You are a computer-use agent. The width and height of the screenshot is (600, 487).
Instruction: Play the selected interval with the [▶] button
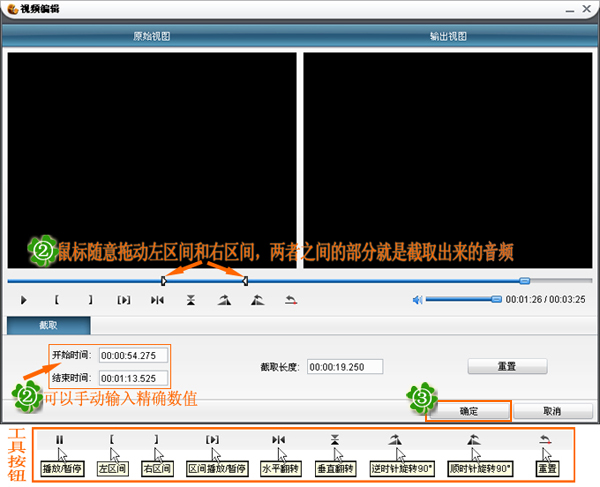pyautogui.click(x=124, y=300)
